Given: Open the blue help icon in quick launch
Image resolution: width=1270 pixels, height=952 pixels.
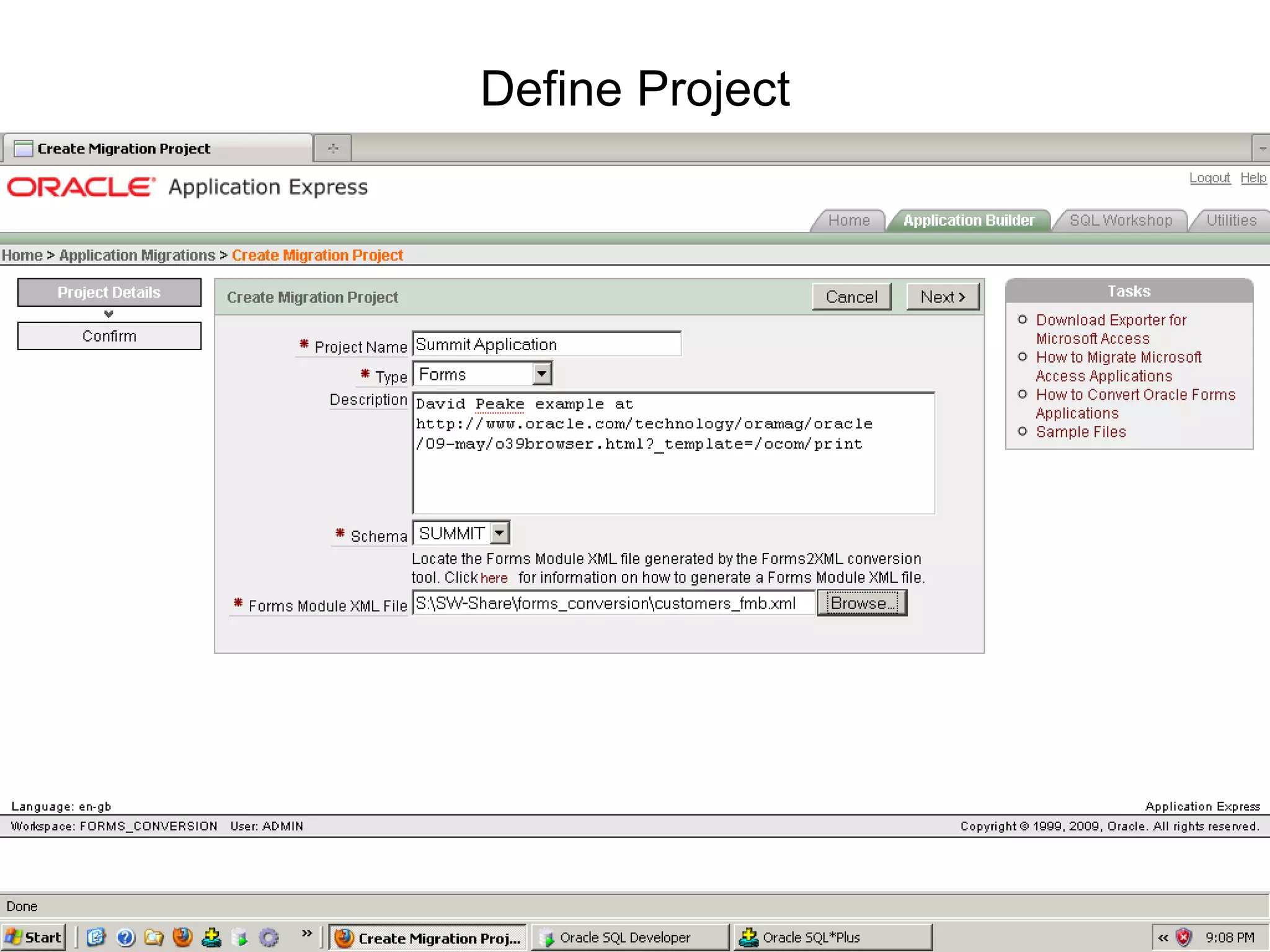Looking at the screenshot, I should point(125,937).
